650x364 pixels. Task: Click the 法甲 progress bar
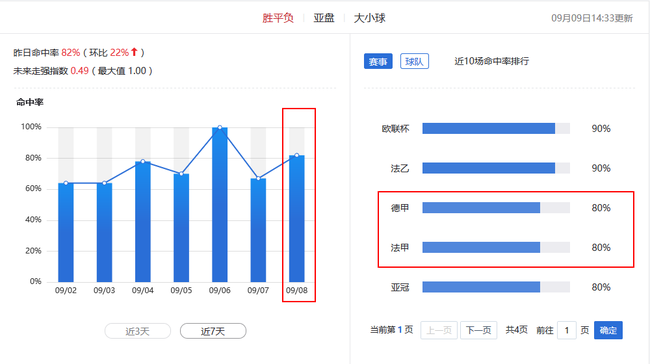[496, 248]
